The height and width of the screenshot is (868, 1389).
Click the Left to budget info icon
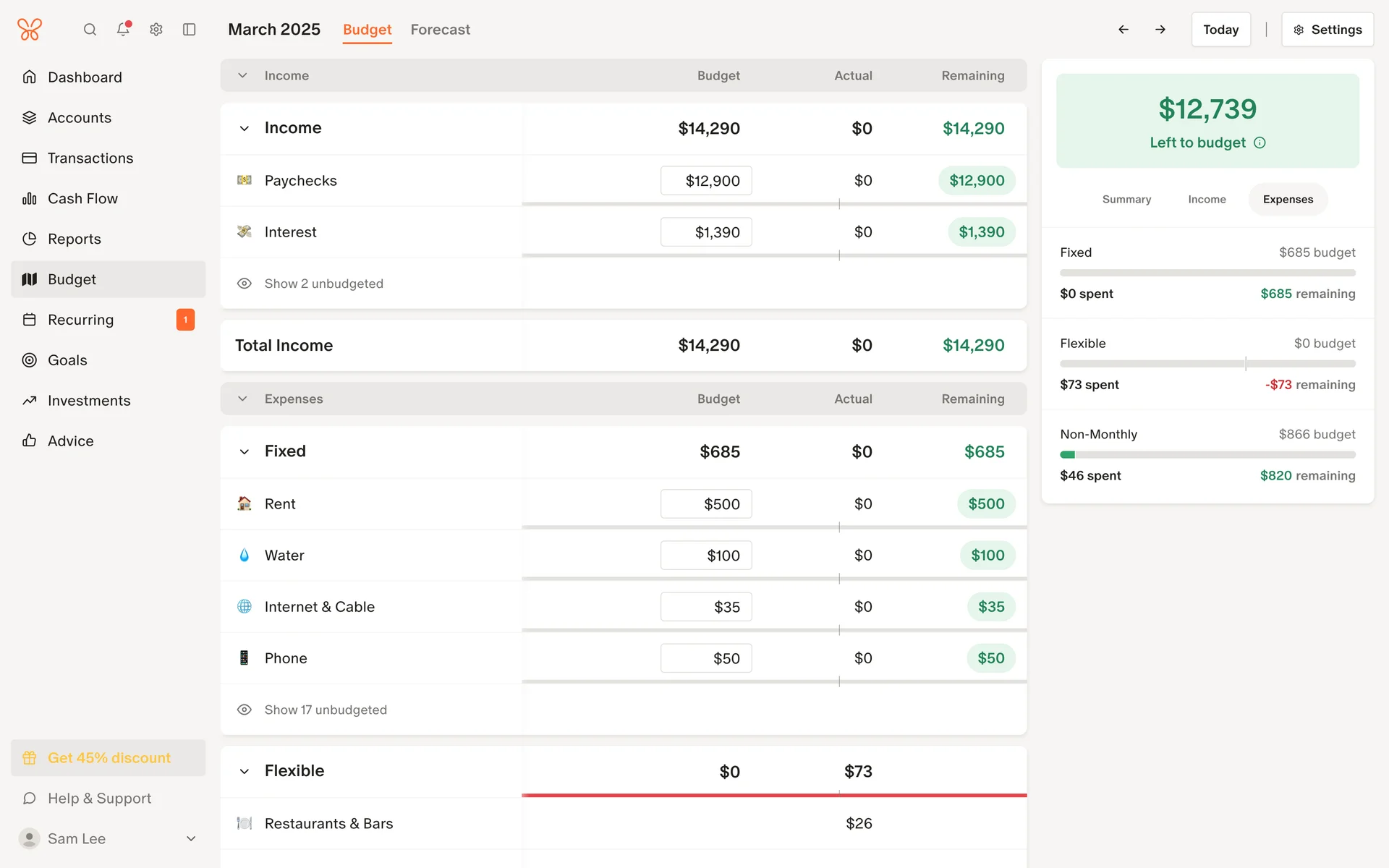1260,143
